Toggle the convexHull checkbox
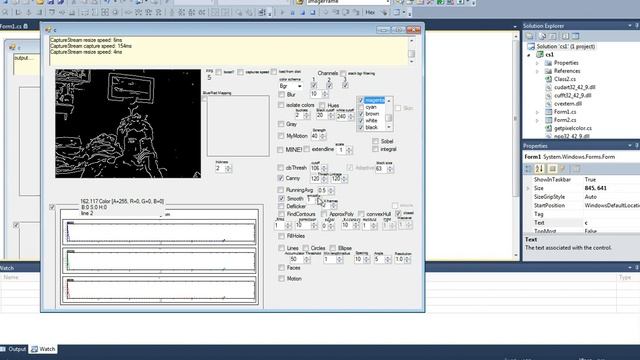Viewport: 640px width, 360px height. pos(361,214)
